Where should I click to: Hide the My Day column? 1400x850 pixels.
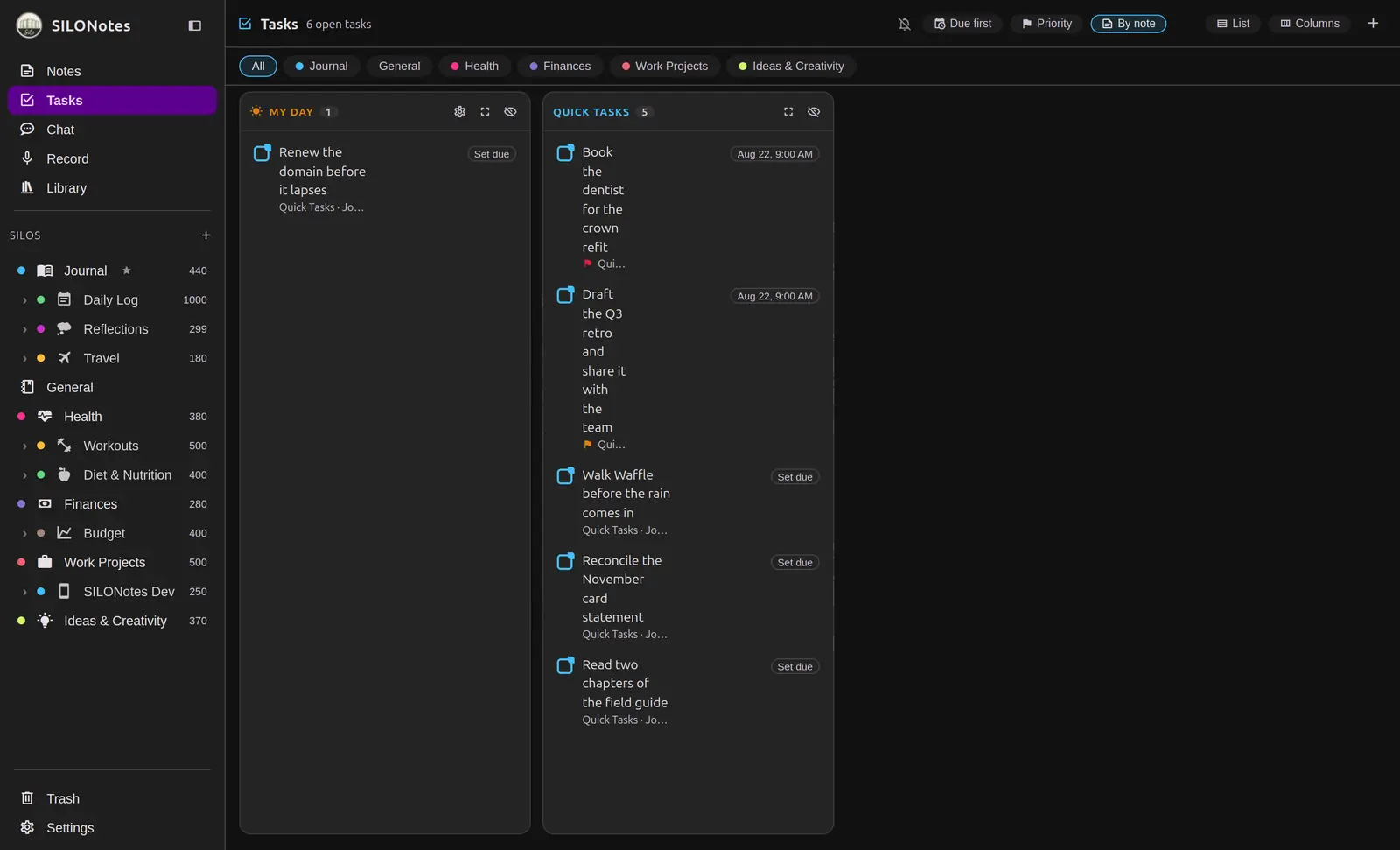[510, 112]
